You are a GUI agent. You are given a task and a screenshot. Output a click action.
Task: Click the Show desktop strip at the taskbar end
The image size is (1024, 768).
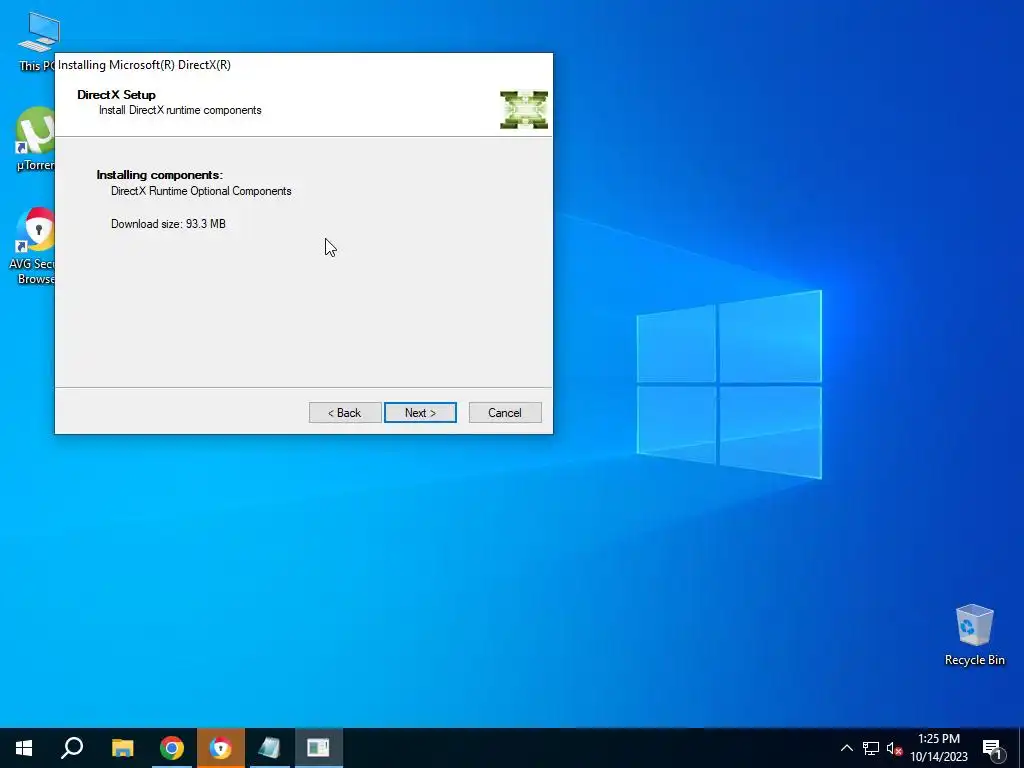point(1021,748)
